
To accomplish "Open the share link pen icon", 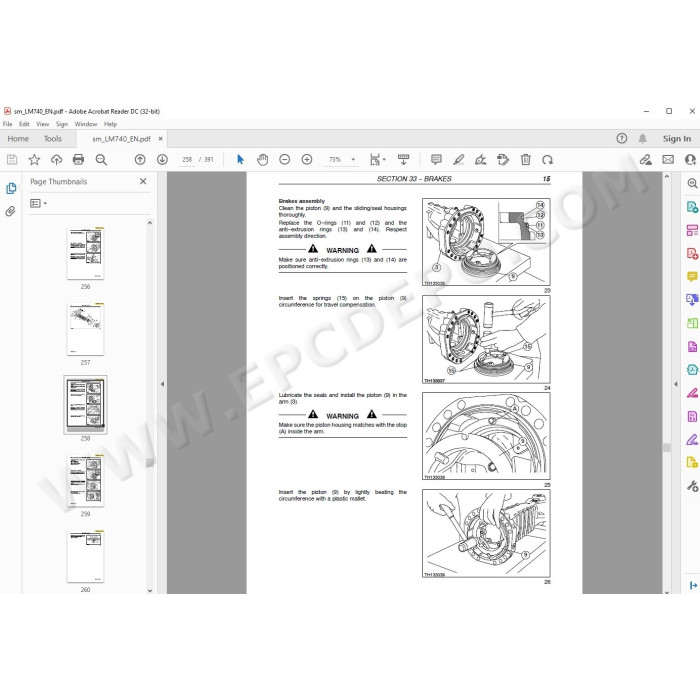I will coord(646,159).
